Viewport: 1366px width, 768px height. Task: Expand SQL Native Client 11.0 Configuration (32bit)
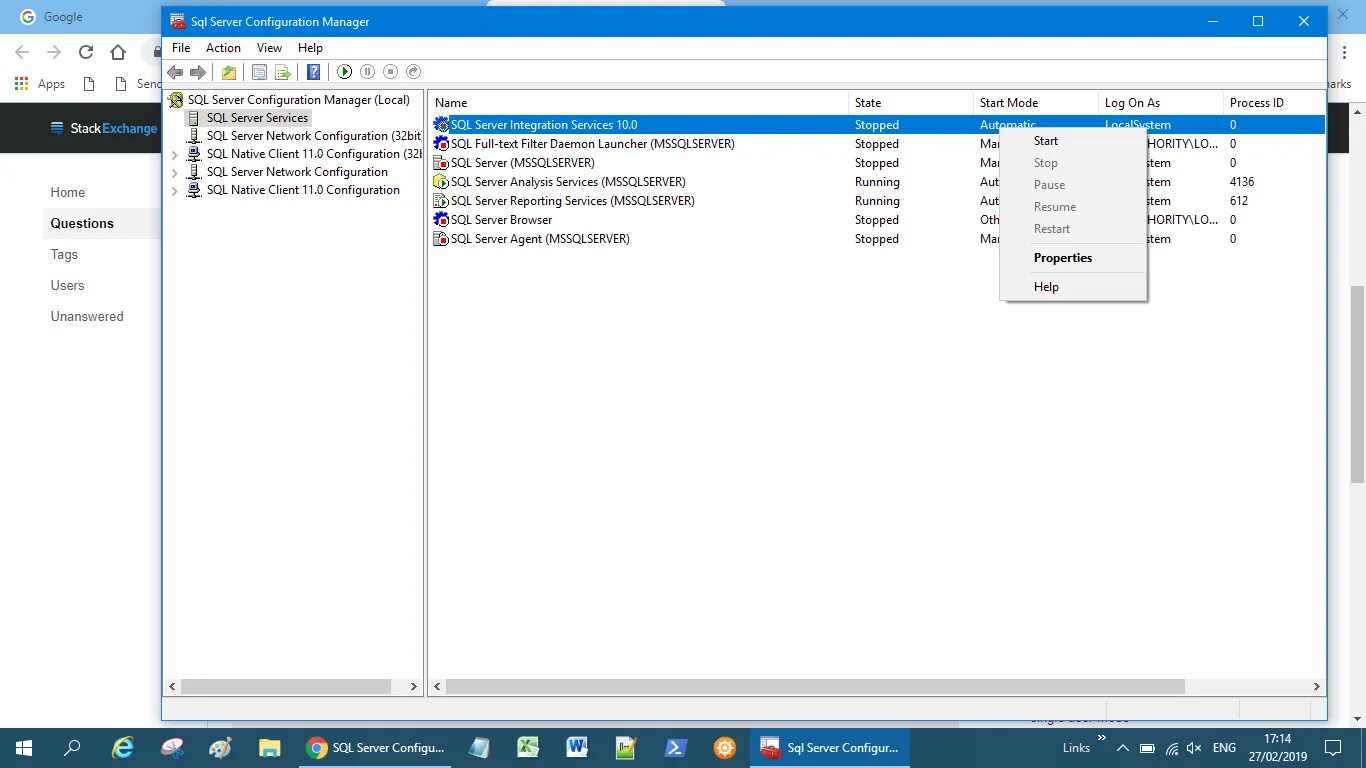click(x=175, y=154)
